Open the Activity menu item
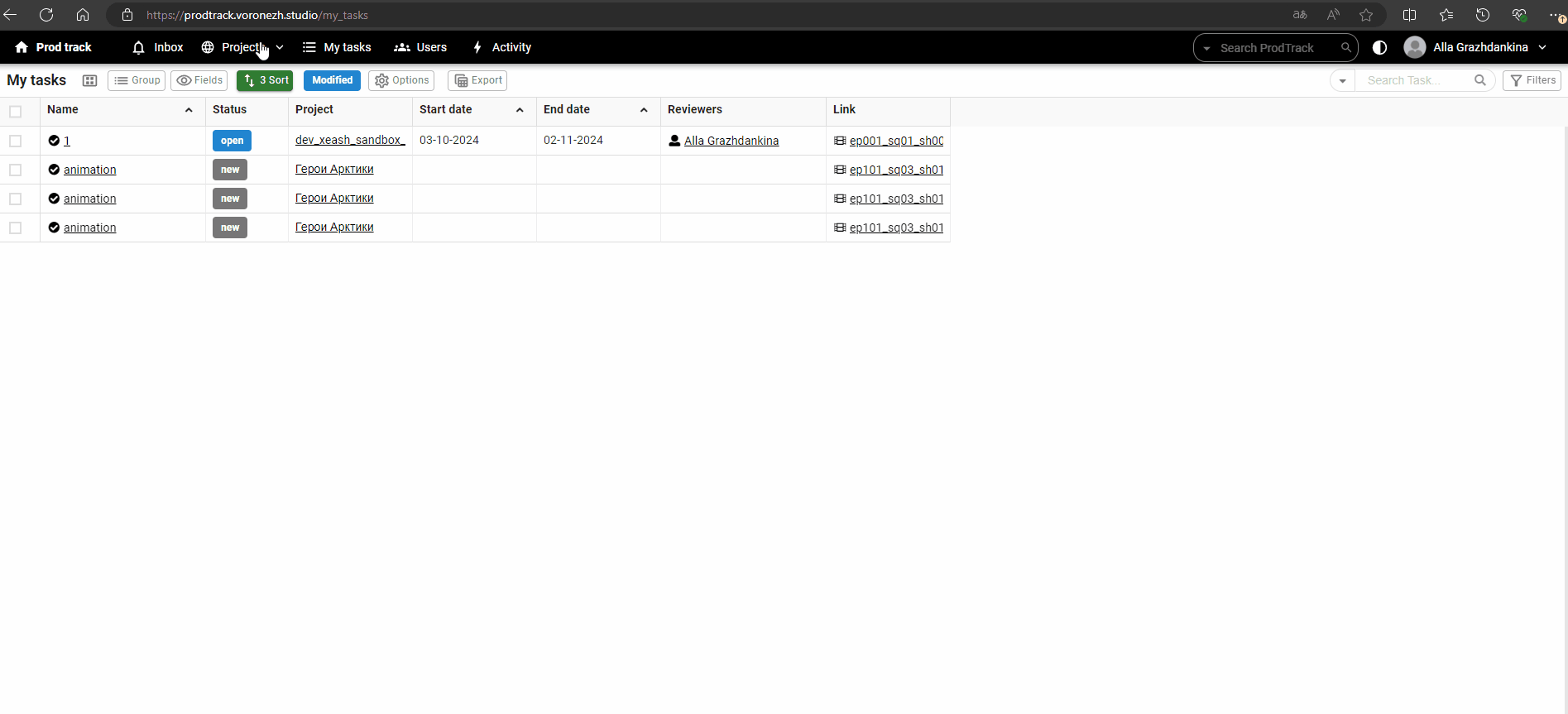Viewport: 1568px width, 714px height. tap(501, 47)
